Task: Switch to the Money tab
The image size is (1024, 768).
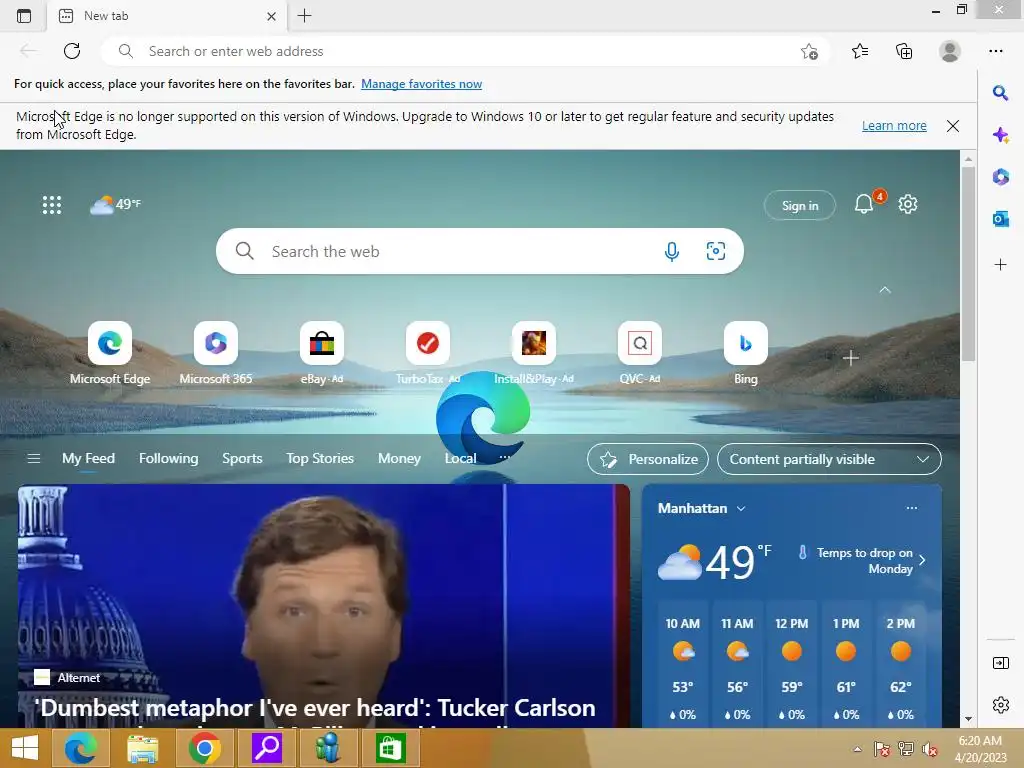Action: [x=399, y=458]
